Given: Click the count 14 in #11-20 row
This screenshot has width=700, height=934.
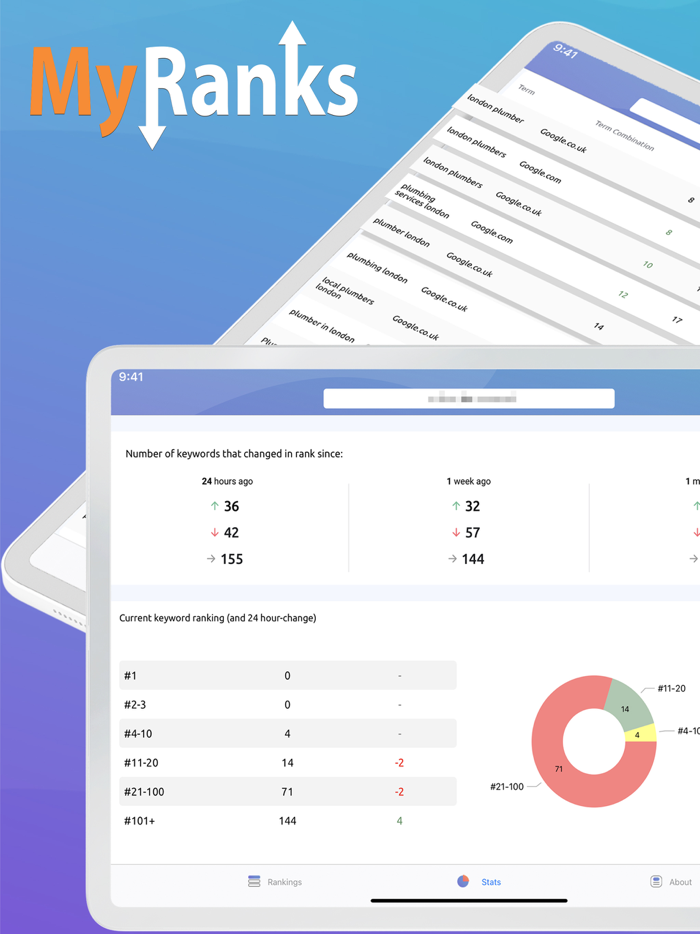Looking at the screenshot, I should (x=287, y=763).
